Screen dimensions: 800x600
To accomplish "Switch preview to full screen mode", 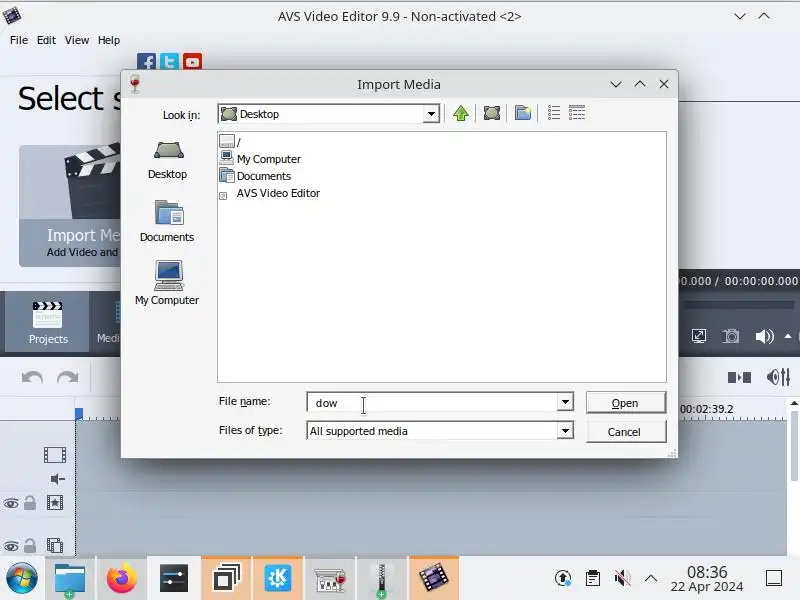I will (x=699, y=336).
